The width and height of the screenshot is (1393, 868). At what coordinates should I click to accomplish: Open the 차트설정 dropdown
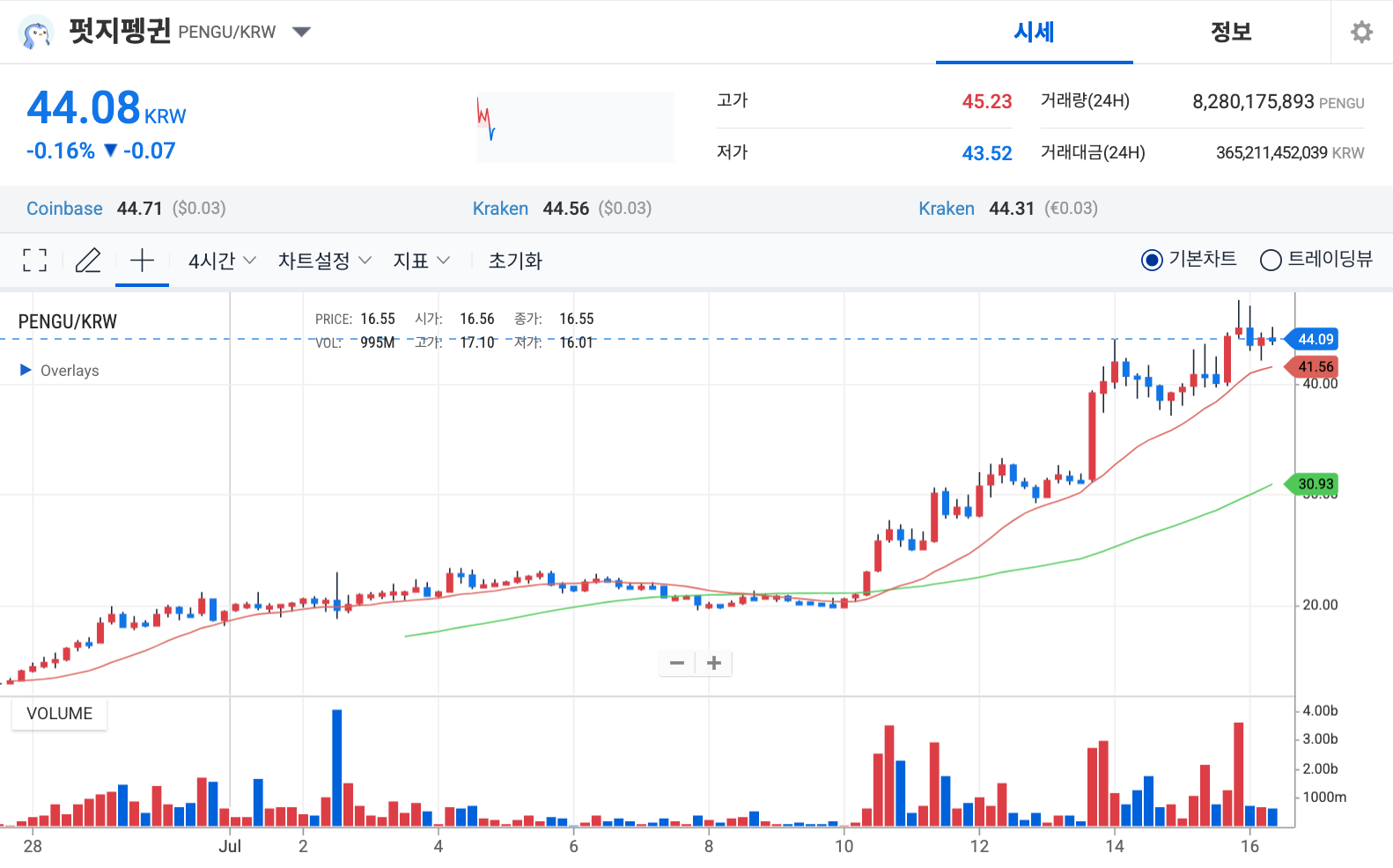pyautogui.click(x=324, y=261)
